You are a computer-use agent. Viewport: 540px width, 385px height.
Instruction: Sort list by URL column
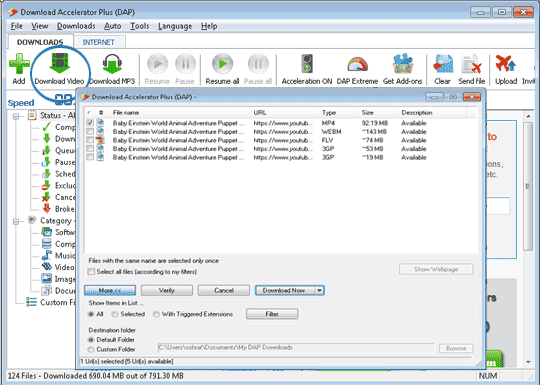pos(284,113)
